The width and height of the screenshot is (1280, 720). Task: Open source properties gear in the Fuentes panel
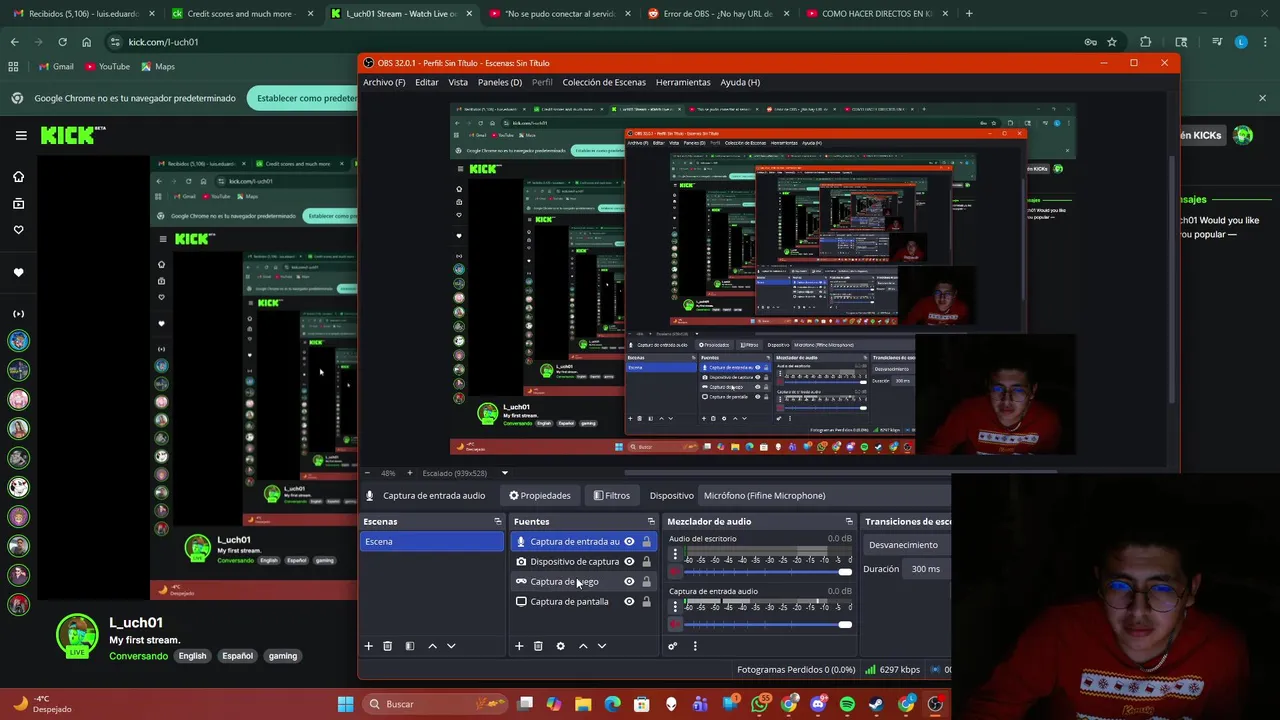pos(560,646)
